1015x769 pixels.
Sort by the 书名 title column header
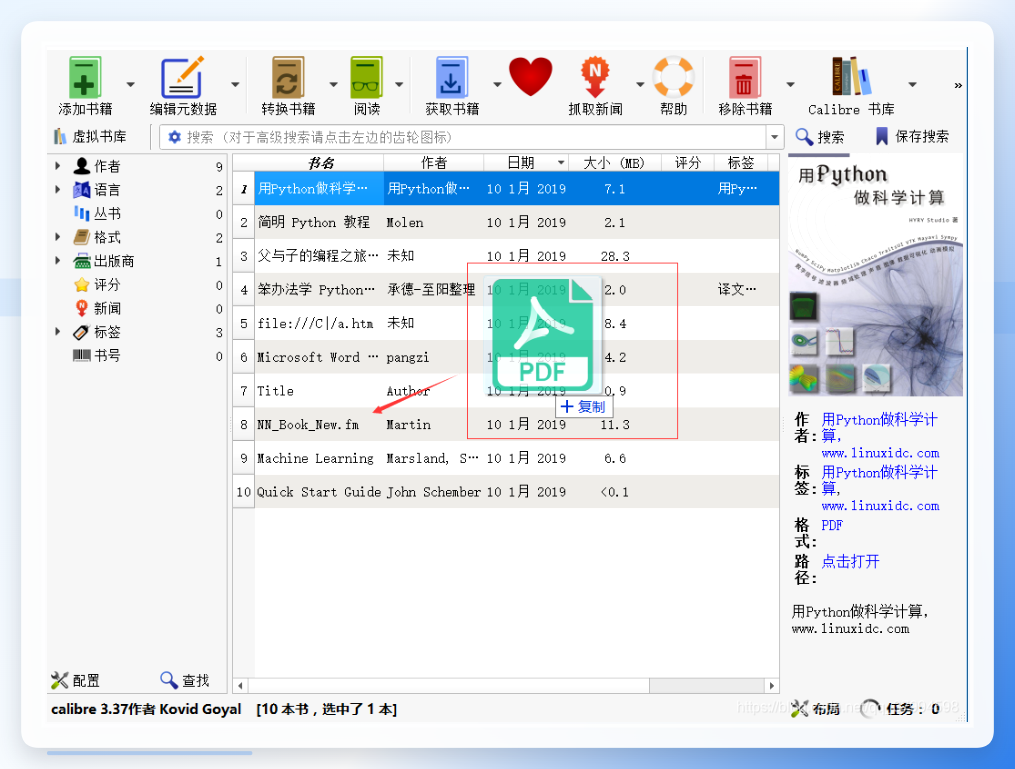320,162
